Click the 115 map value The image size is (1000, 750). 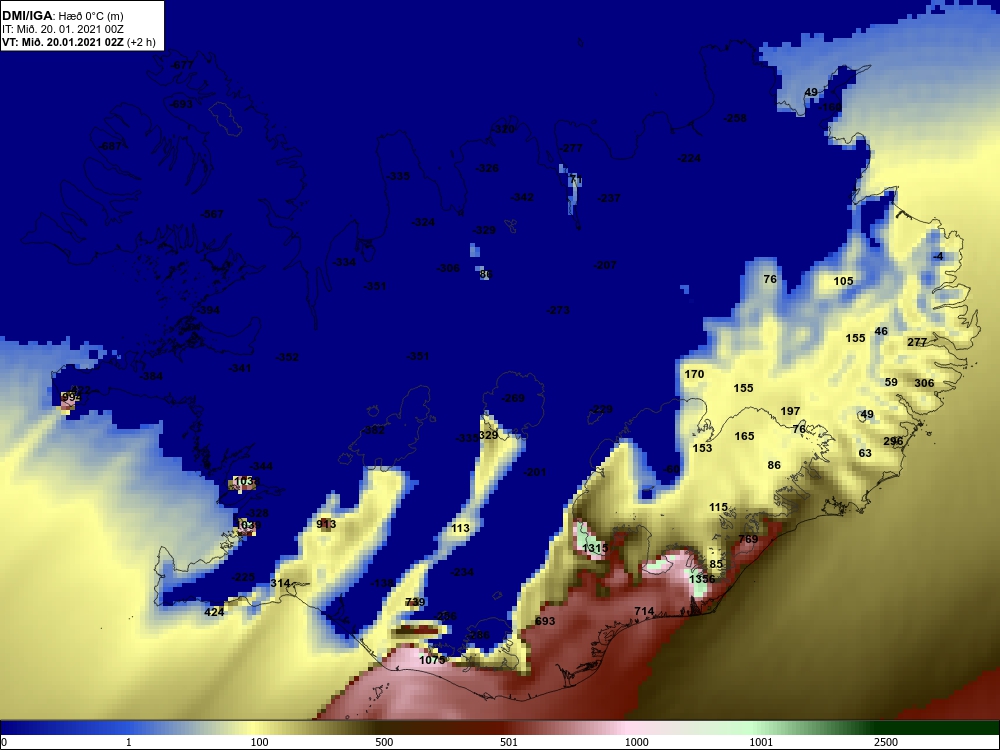[x=718, y=507]
